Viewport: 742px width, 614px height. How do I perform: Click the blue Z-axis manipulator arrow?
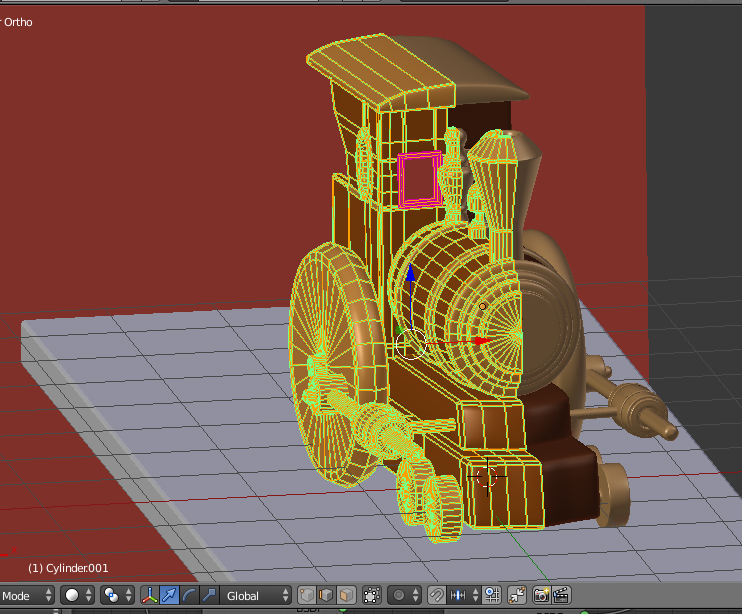pyautogui.click(x=410, y=273)
